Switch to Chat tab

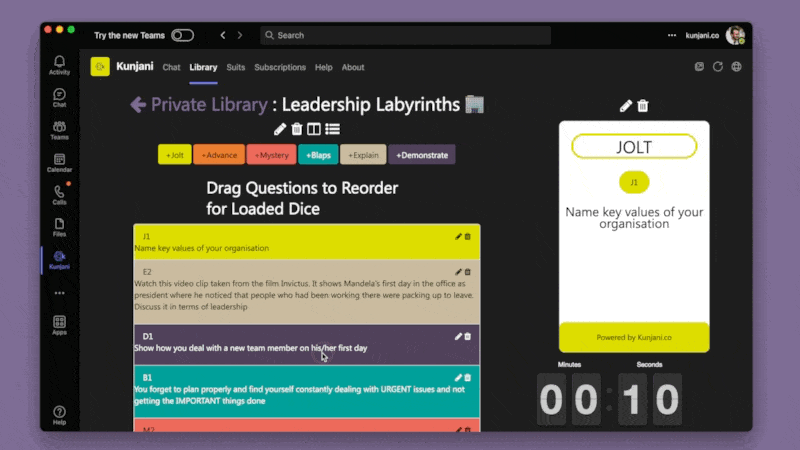[x=171, y=67]
